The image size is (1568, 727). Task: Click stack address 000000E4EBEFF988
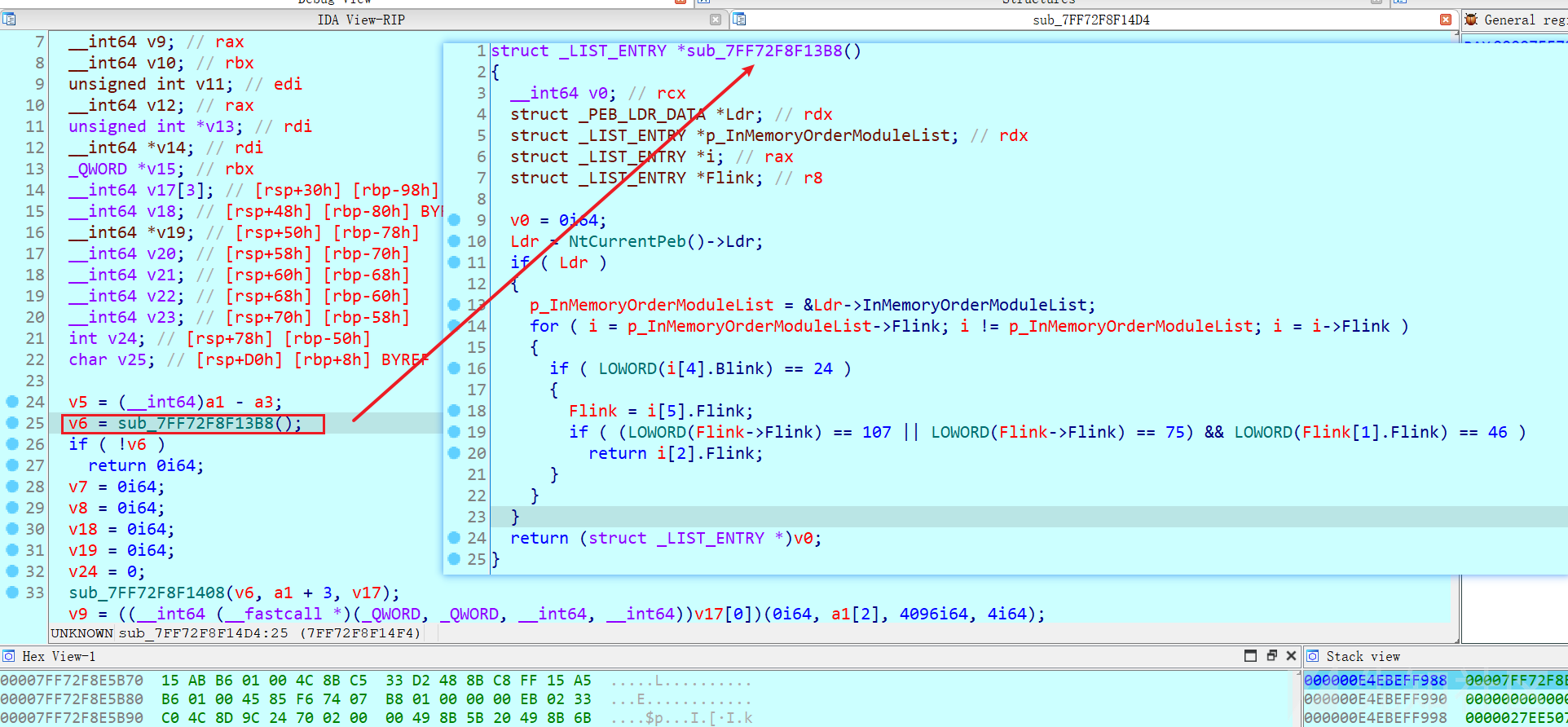coord(1376,681)
